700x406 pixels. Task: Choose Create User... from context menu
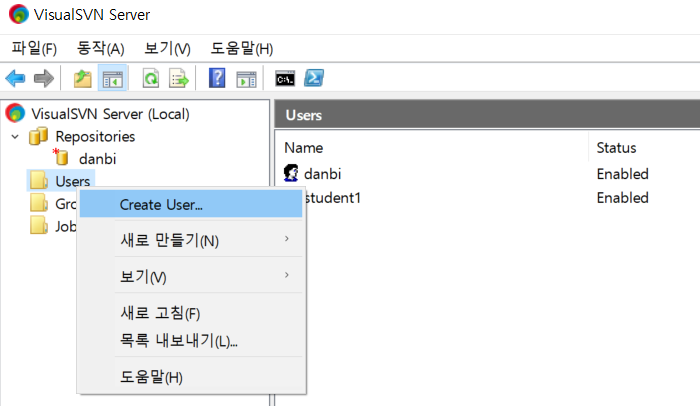[x=191, y=204]
